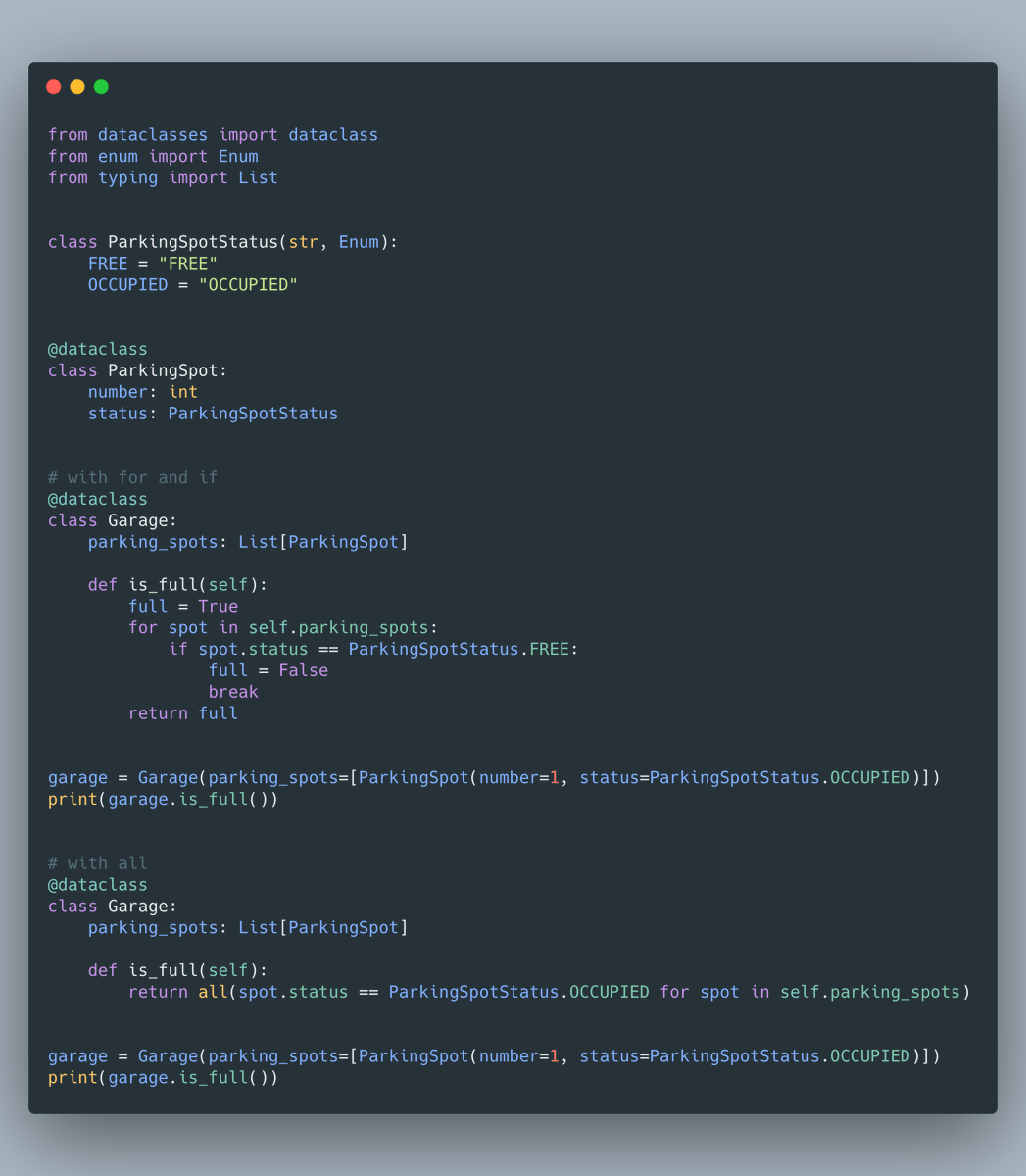The image size is (1026, 1176).
Task: Click 'ParkingSpotStatus' in its class definition line
Action: tap(193, 242)
